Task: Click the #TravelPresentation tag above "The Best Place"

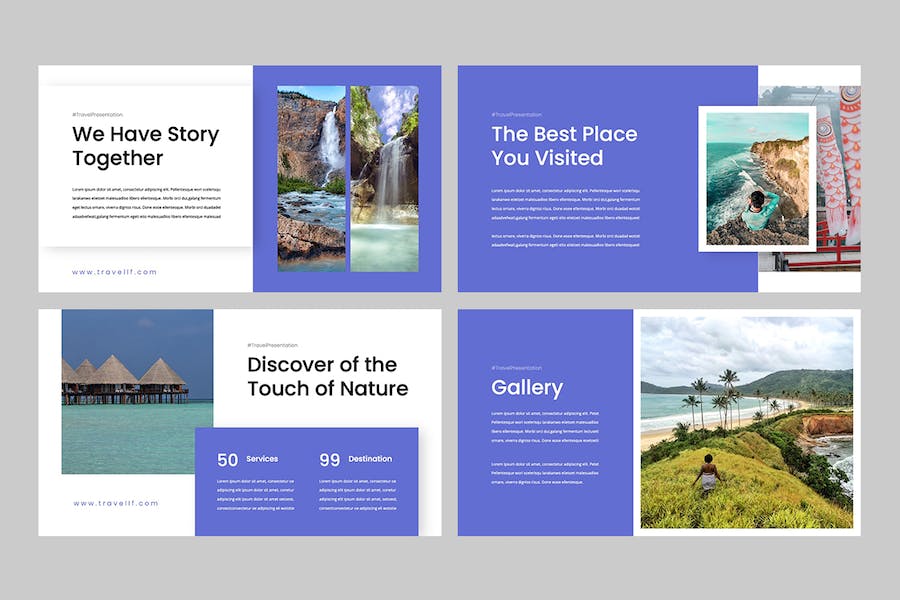Action: coord(516,115)
